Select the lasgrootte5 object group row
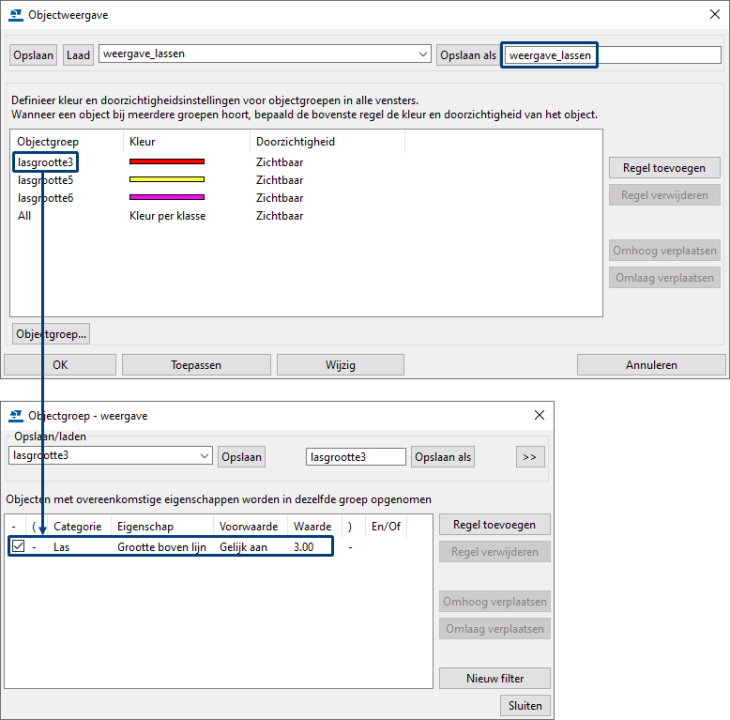The height and width of the screenshot is (720, 730). point(45,180)
